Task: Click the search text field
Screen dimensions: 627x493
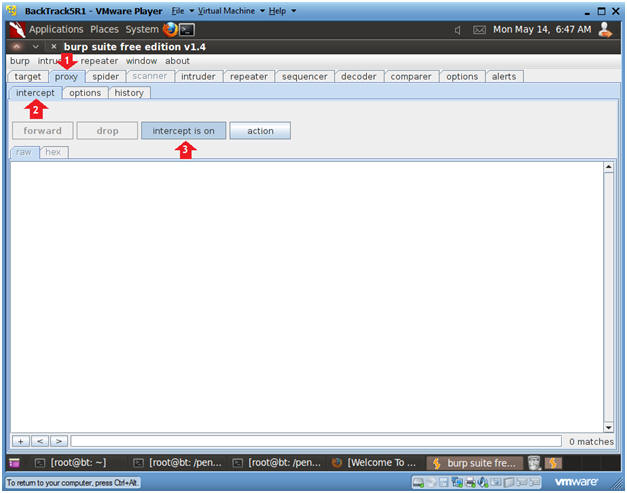Action: pyautogui.click(x=316, y=441)
